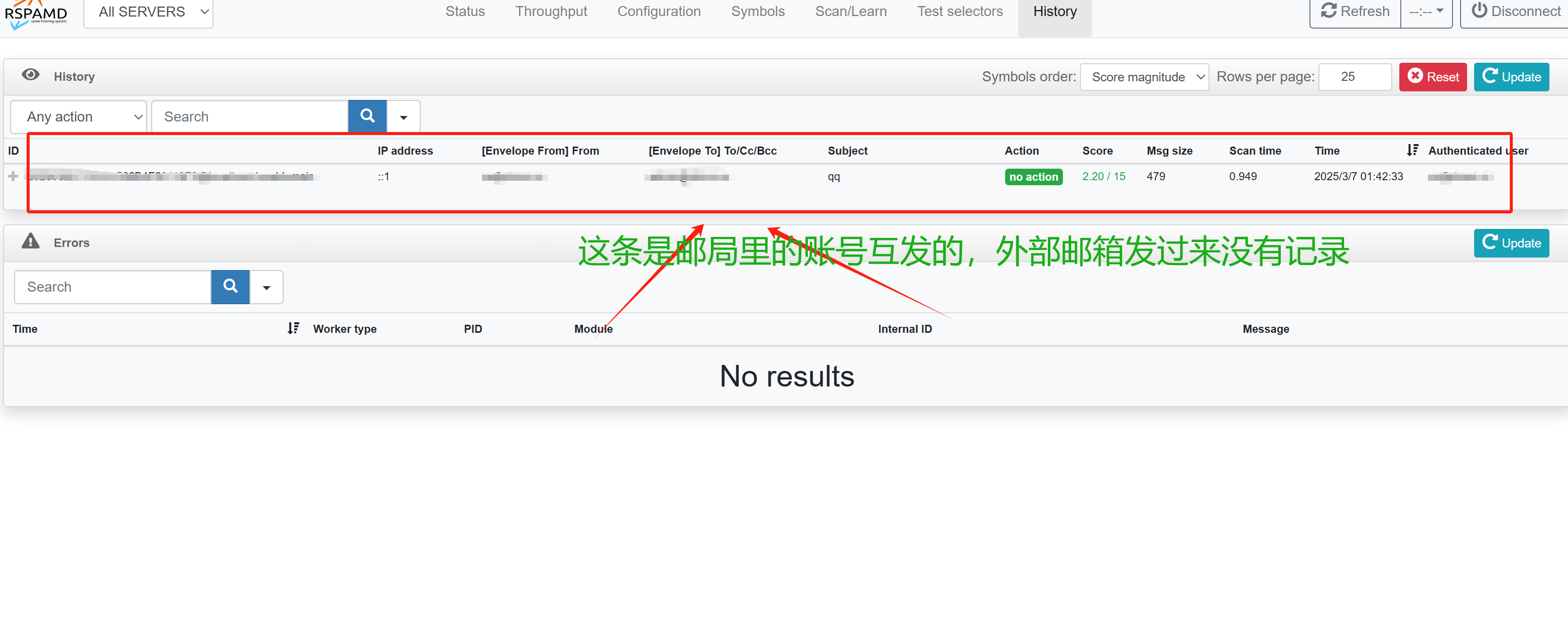Open the Symbols order Score magnitude dropdown
Image resolution: width=1568 pixels, height=634 pixels.
[x=1144, y=77]
